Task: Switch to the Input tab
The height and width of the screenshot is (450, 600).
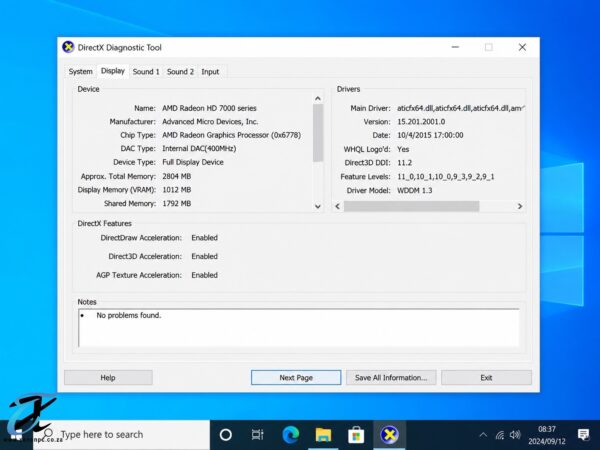Action: (210, 72)
